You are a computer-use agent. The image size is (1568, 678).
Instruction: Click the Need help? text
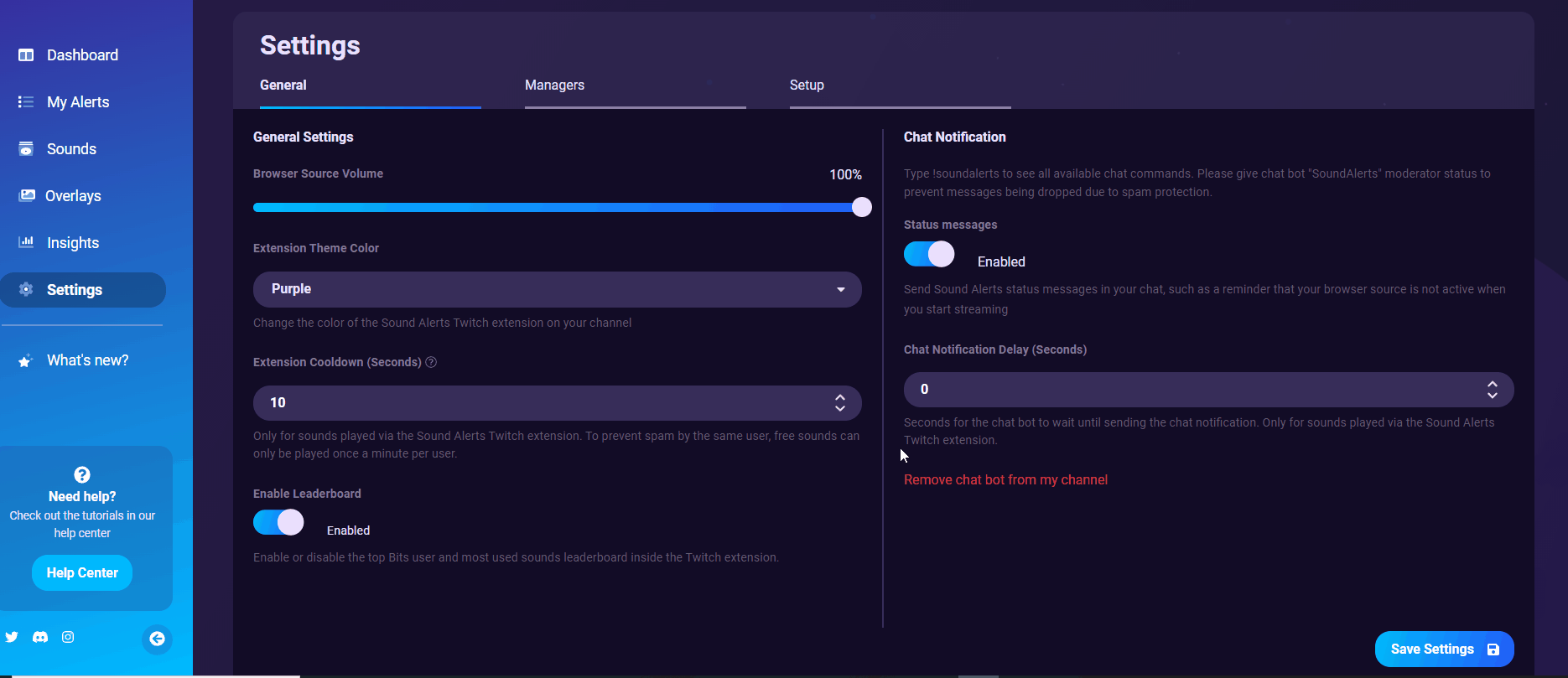(82, 497)
